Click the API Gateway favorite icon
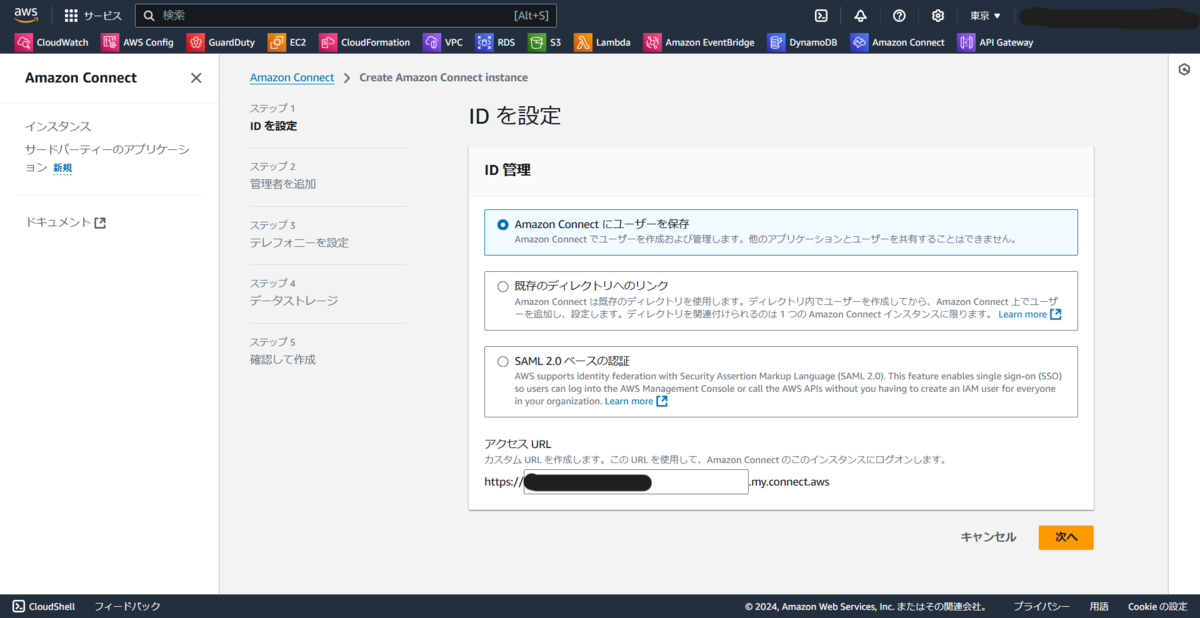This screenshot has height=618, width=1200. pos(966,42)
